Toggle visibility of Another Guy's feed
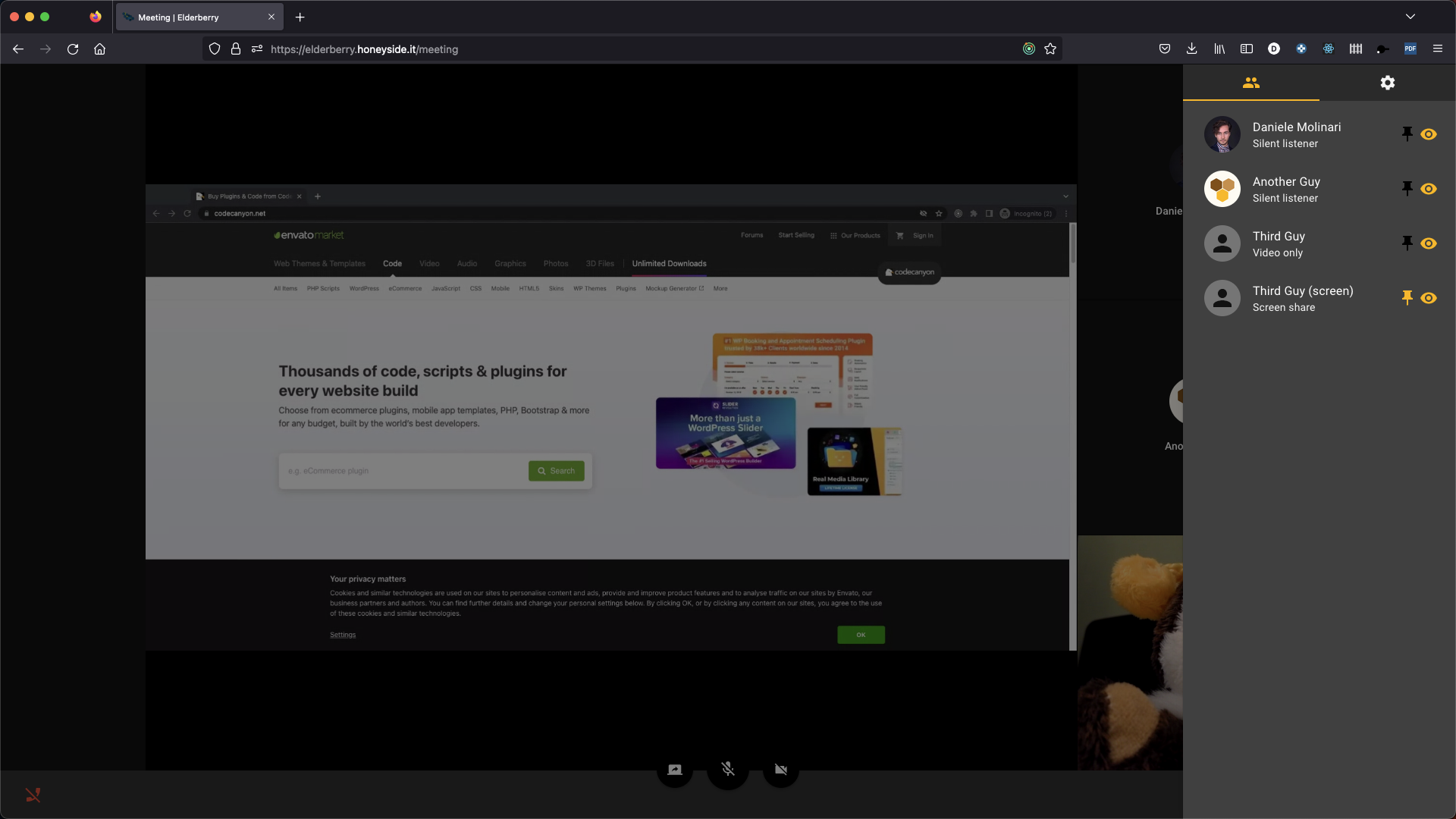The height and width of the screenshot is (819, 1456). (1429, 189)
